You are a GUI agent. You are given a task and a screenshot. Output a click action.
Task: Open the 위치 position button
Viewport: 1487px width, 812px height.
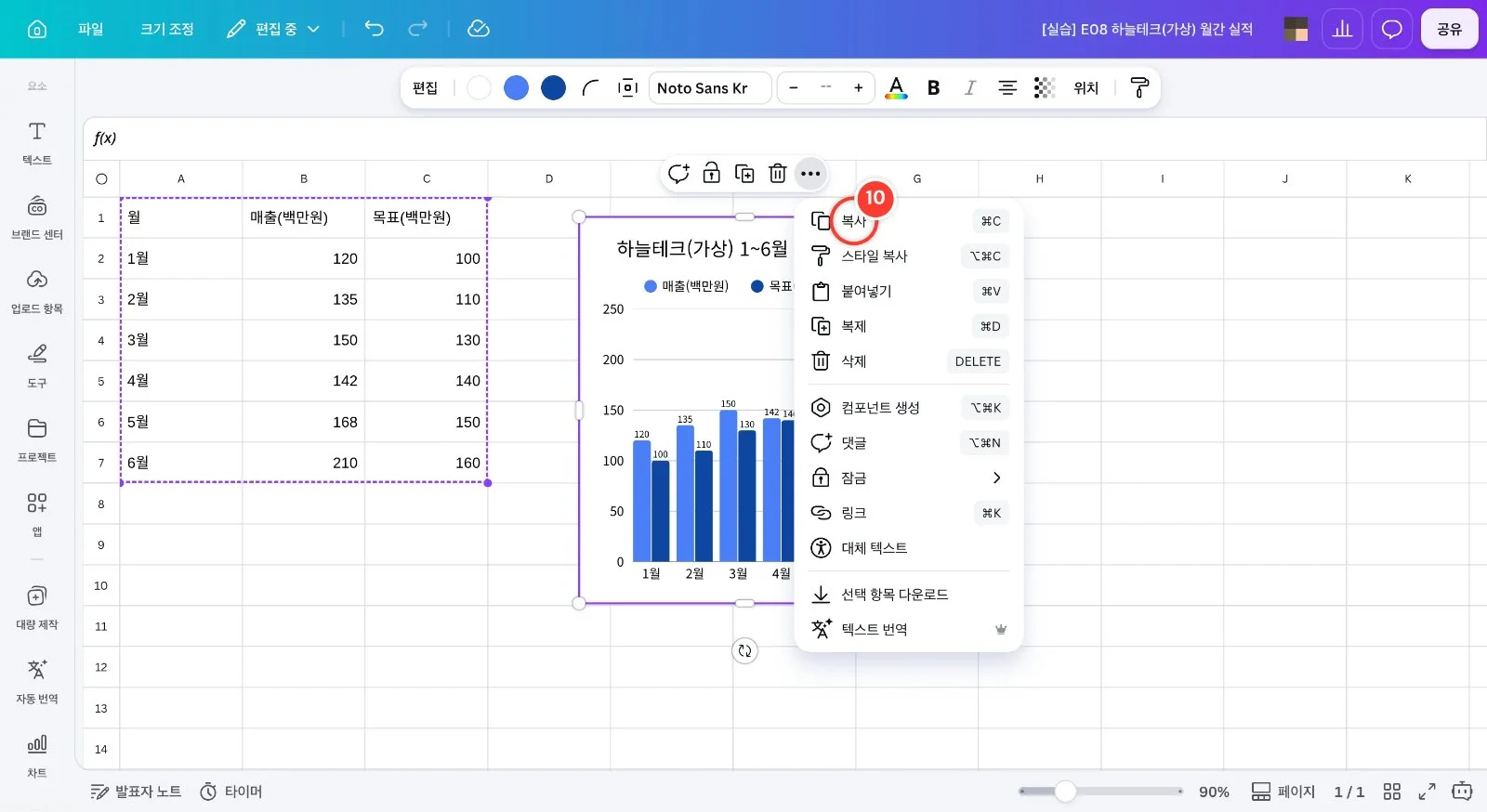tap(1086, 88)
